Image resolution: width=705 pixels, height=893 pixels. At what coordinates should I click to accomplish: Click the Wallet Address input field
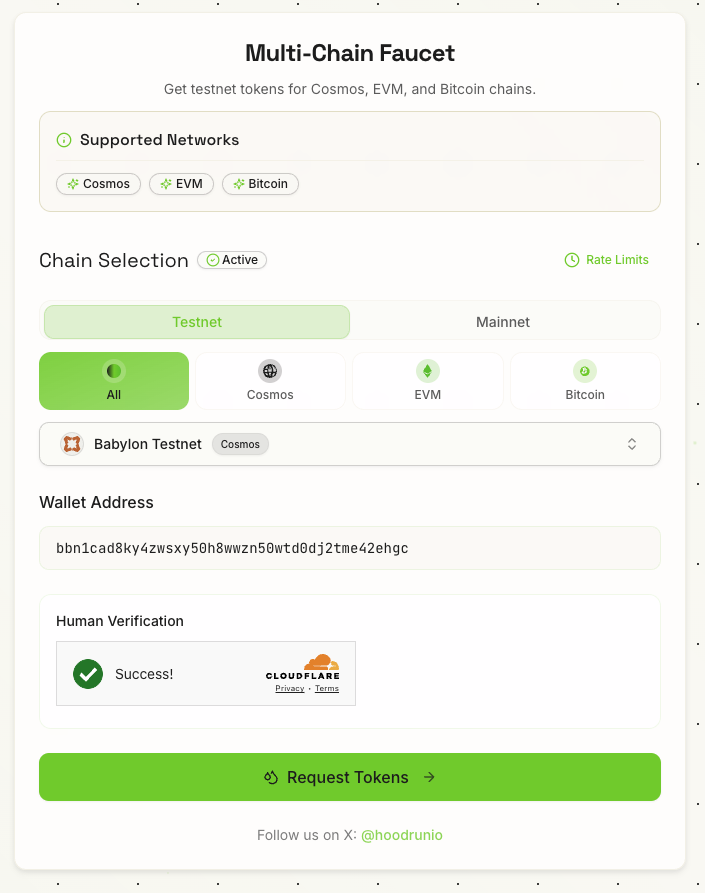350,548
